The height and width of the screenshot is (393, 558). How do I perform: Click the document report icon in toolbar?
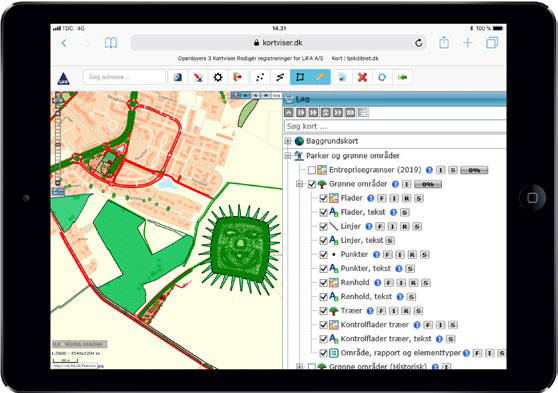(x=342, y=77)
